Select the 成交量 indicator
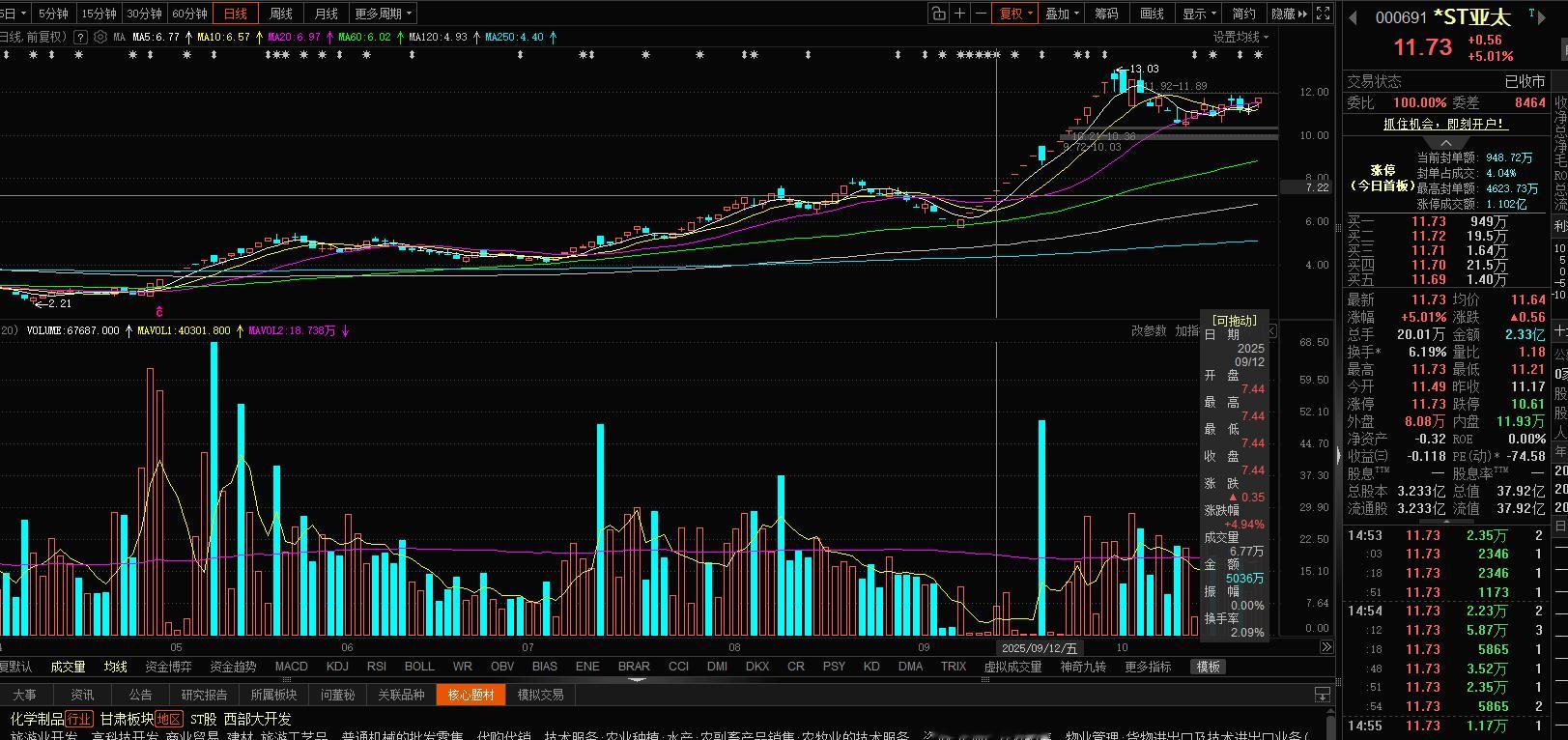Image resolution: width=1568 pixels, height=740 pixels. [68, 667]
